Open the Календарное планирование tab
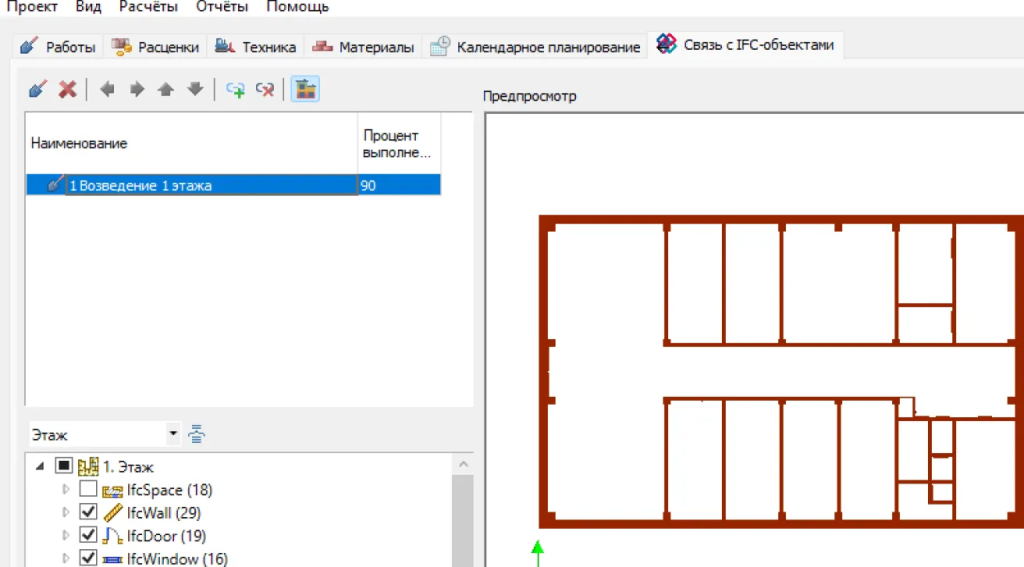The image size is (1024, 567). (535, 47)
